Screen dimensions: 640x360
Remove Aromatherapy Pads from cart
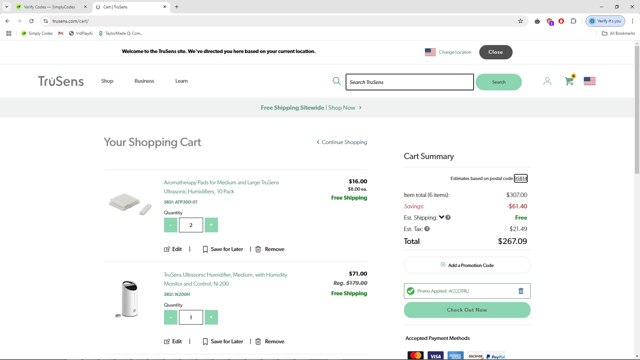(270, 249)
